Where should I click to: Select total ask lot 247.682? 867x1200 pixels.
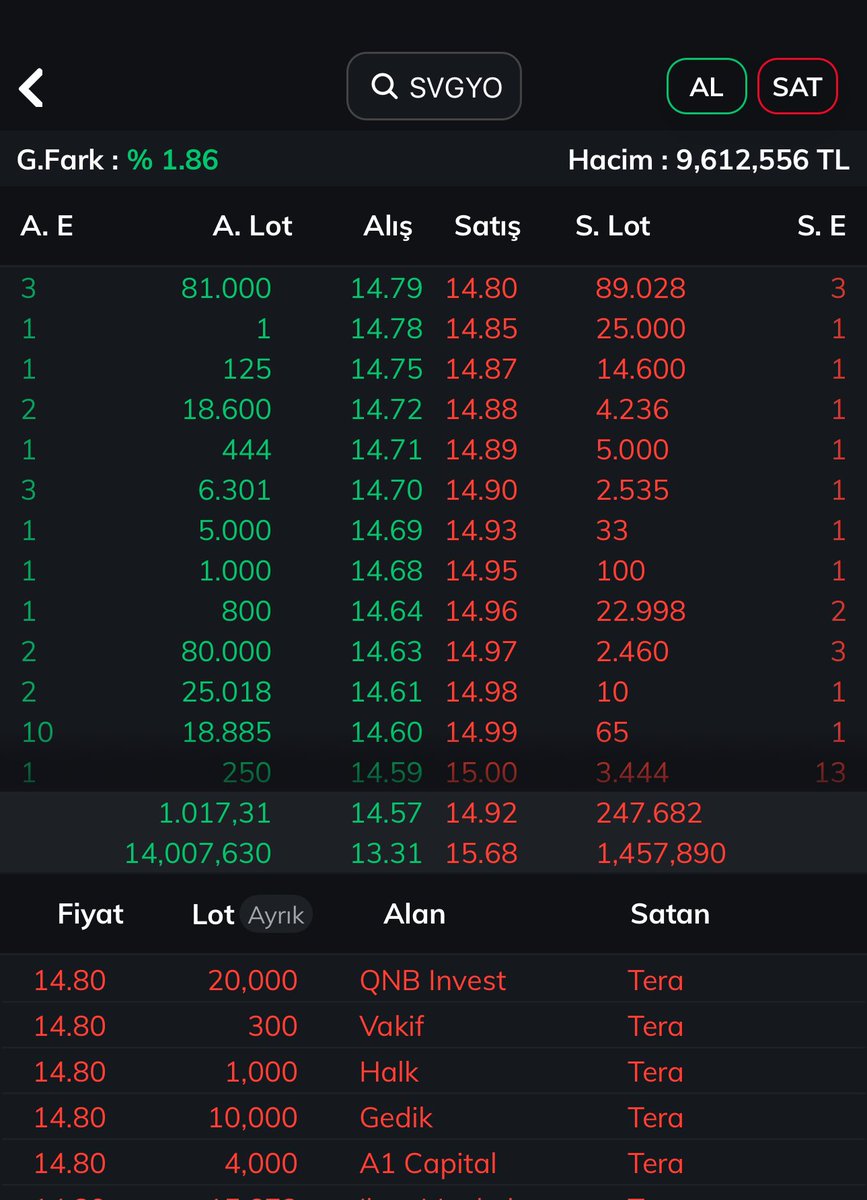tap(649, 813)
